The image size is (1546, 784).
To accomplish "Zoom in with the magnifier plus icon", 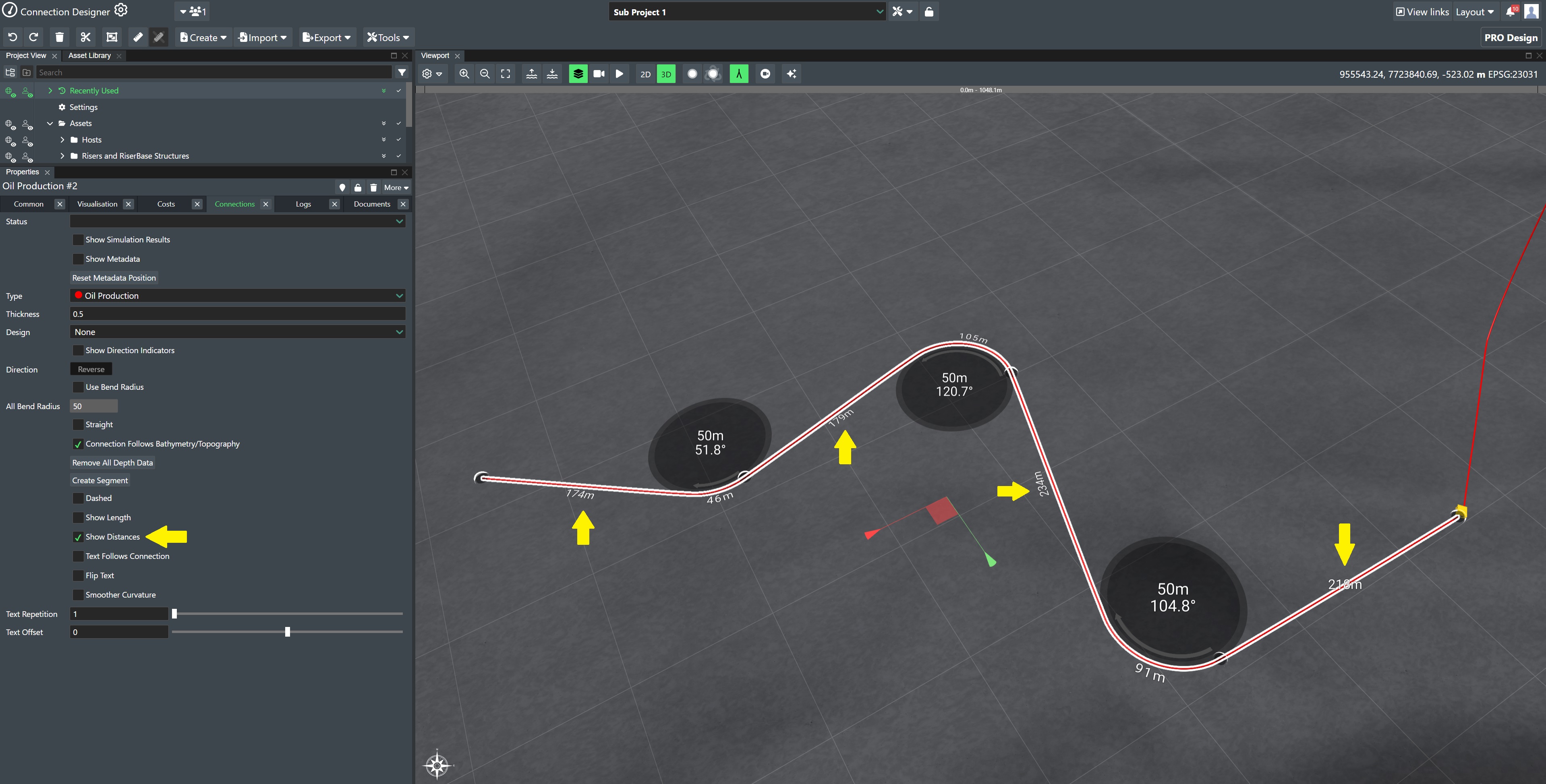I will tap(464, 74).
